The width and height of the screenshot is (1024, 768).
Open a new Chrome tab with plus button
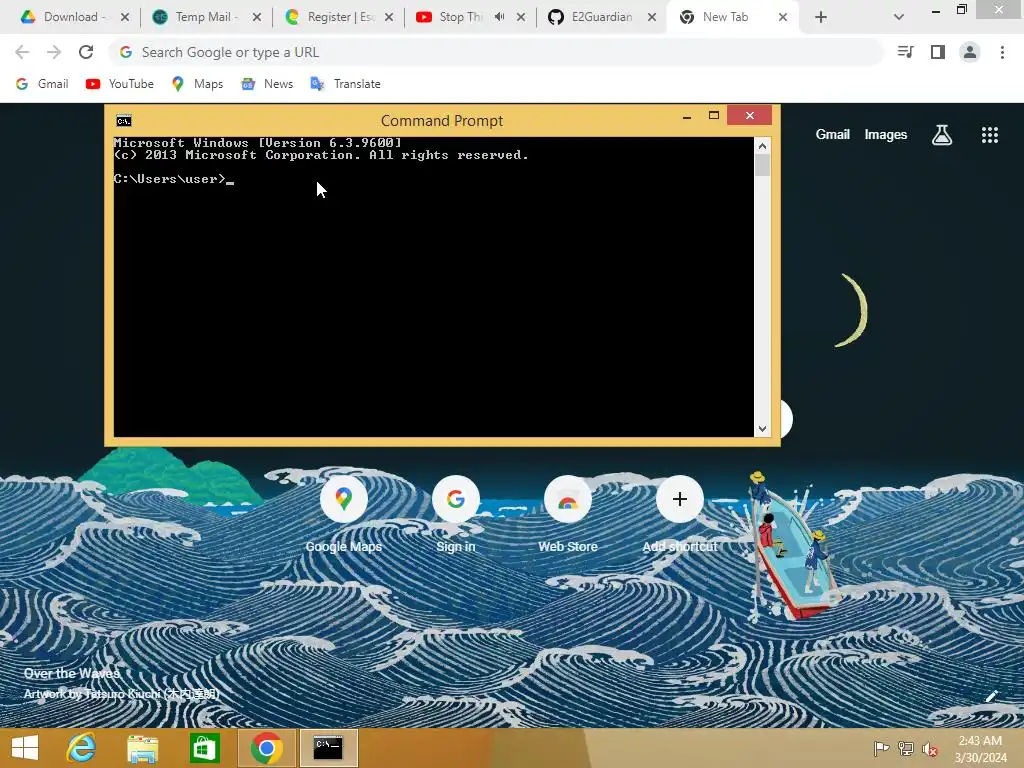click(821, 18)
